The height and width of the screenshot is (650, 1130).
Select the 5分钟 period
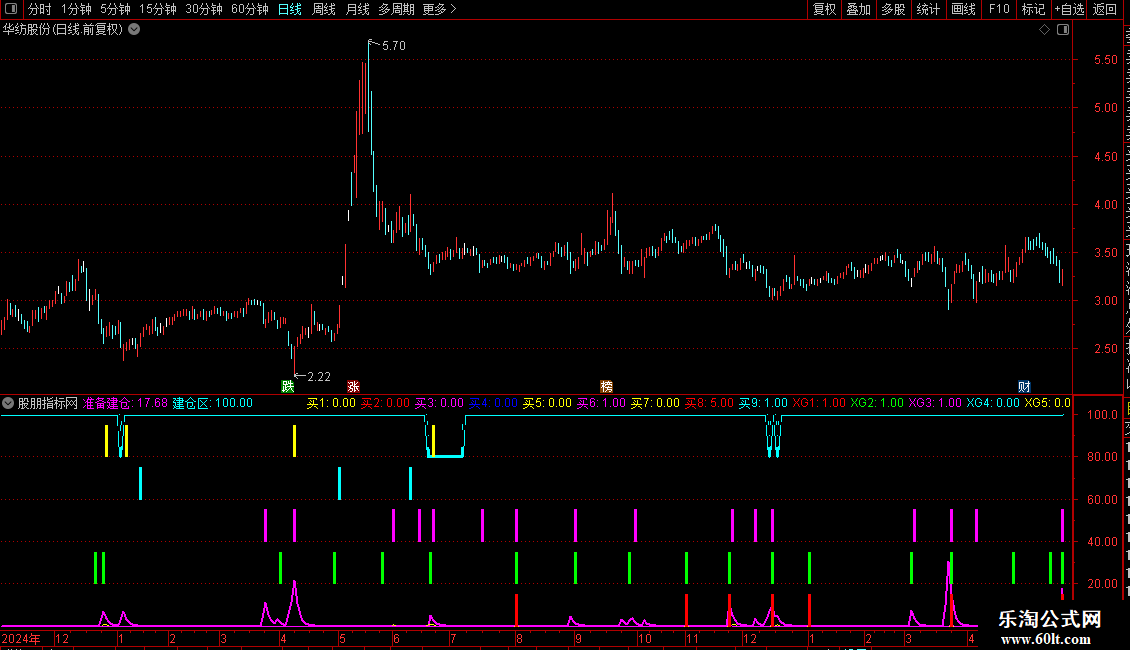pos(115,9)
